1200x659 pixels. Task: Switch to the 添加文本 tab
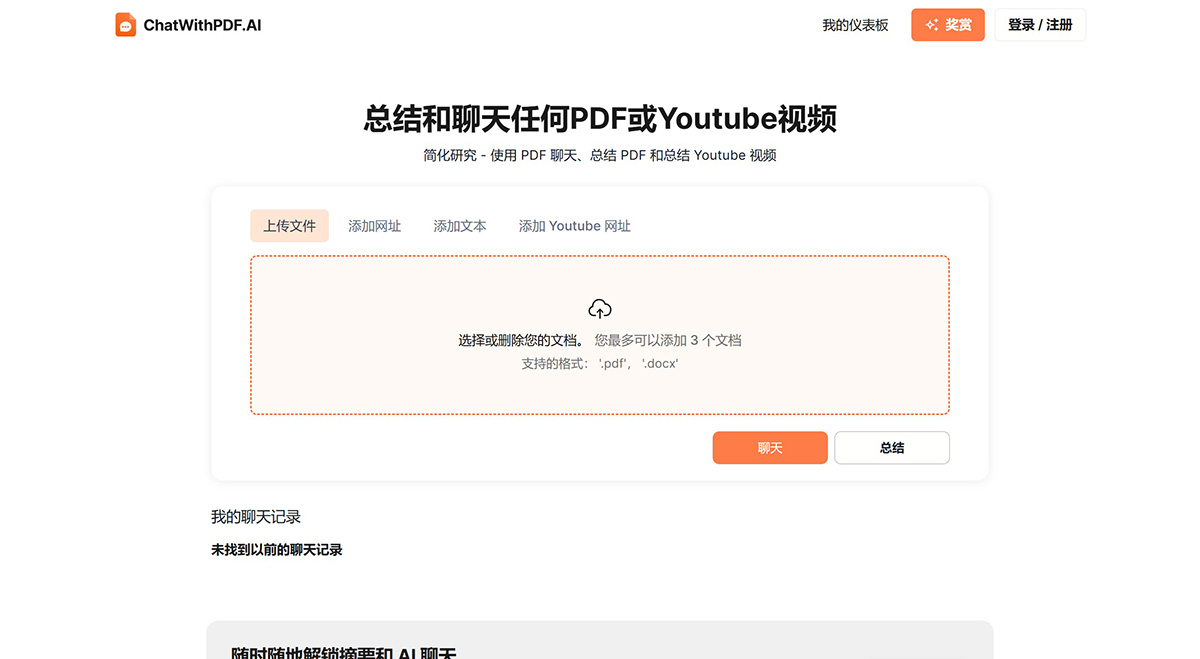459,225
